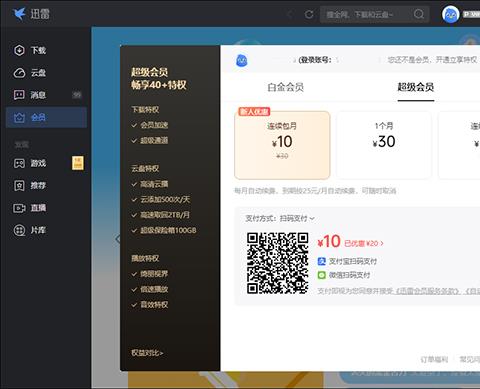Click the search magnifier icon
Viewport: 480px width, 389px height.
point(419,14)
